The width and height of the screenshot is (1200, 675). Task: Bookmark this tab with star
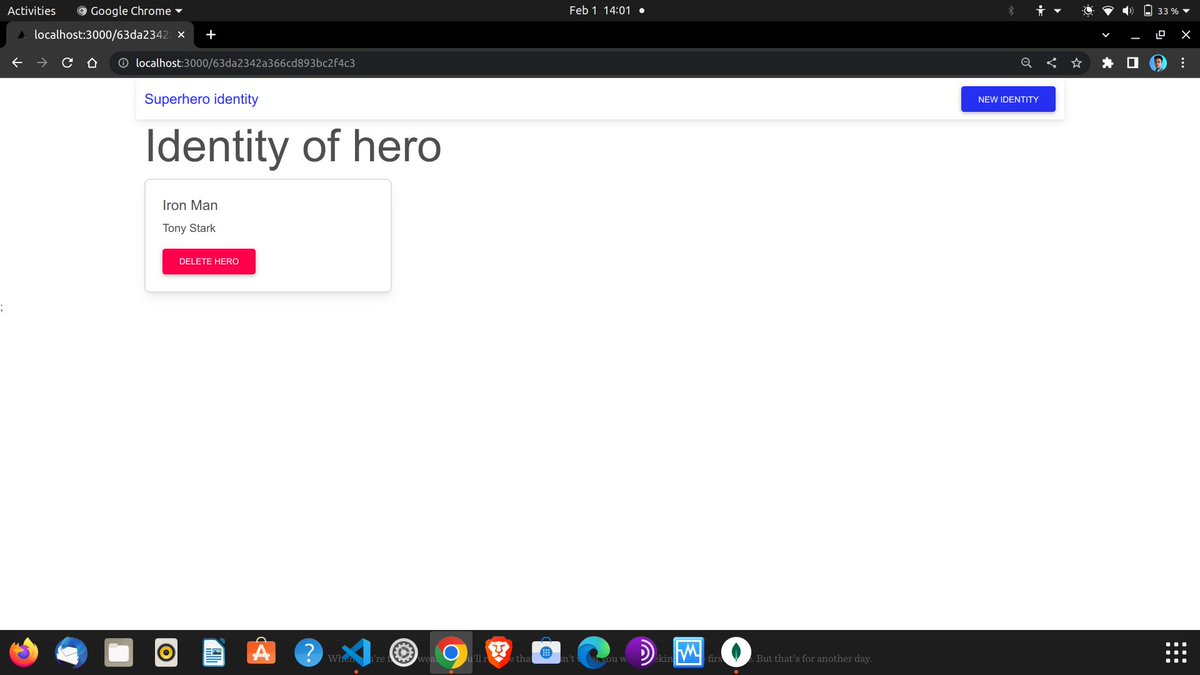click(x=1076, y=63)
